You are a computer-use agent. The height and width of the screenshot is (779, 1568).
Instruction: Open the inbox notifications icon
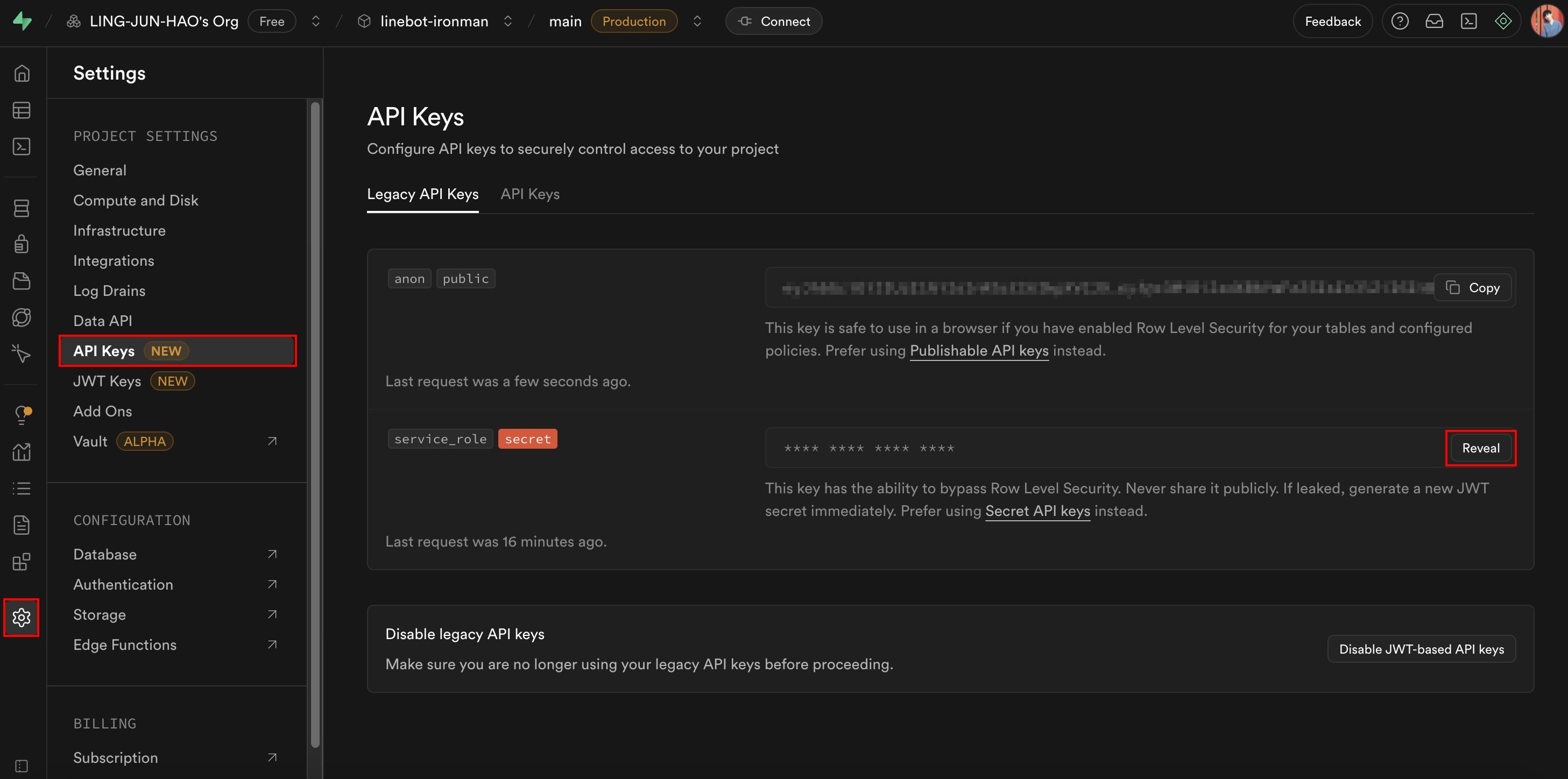(x=1434, y=22)
